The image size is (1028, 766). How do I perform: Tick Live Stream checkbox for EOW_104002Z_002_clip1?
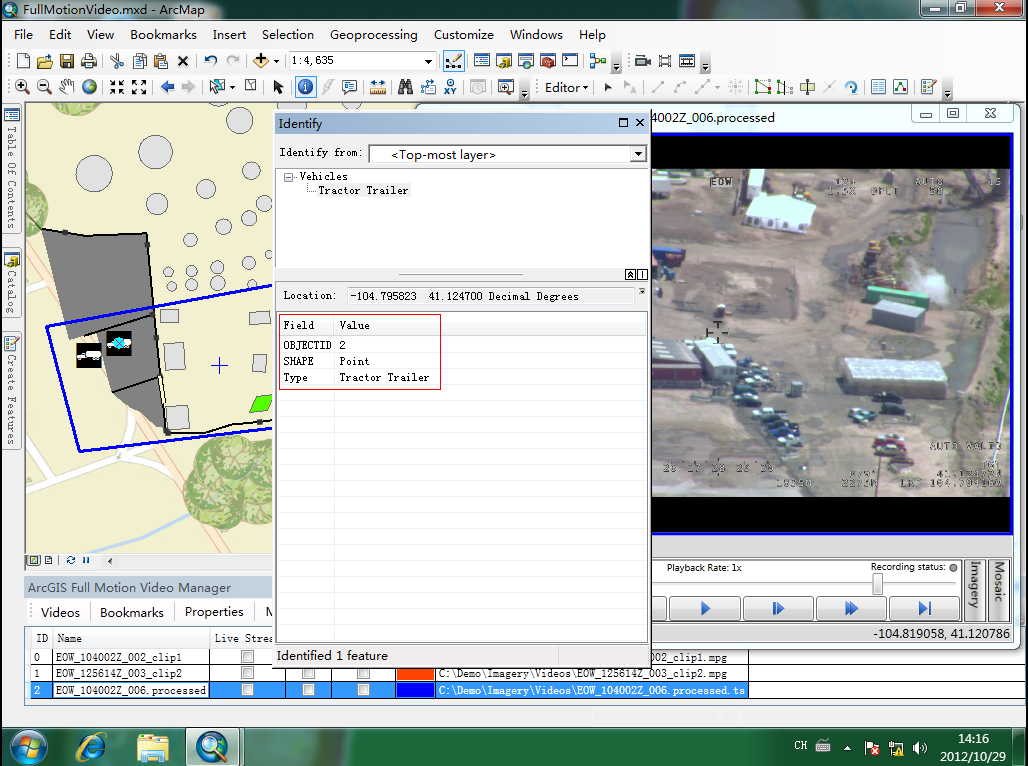pyautogui.click(x=247, y=656)
